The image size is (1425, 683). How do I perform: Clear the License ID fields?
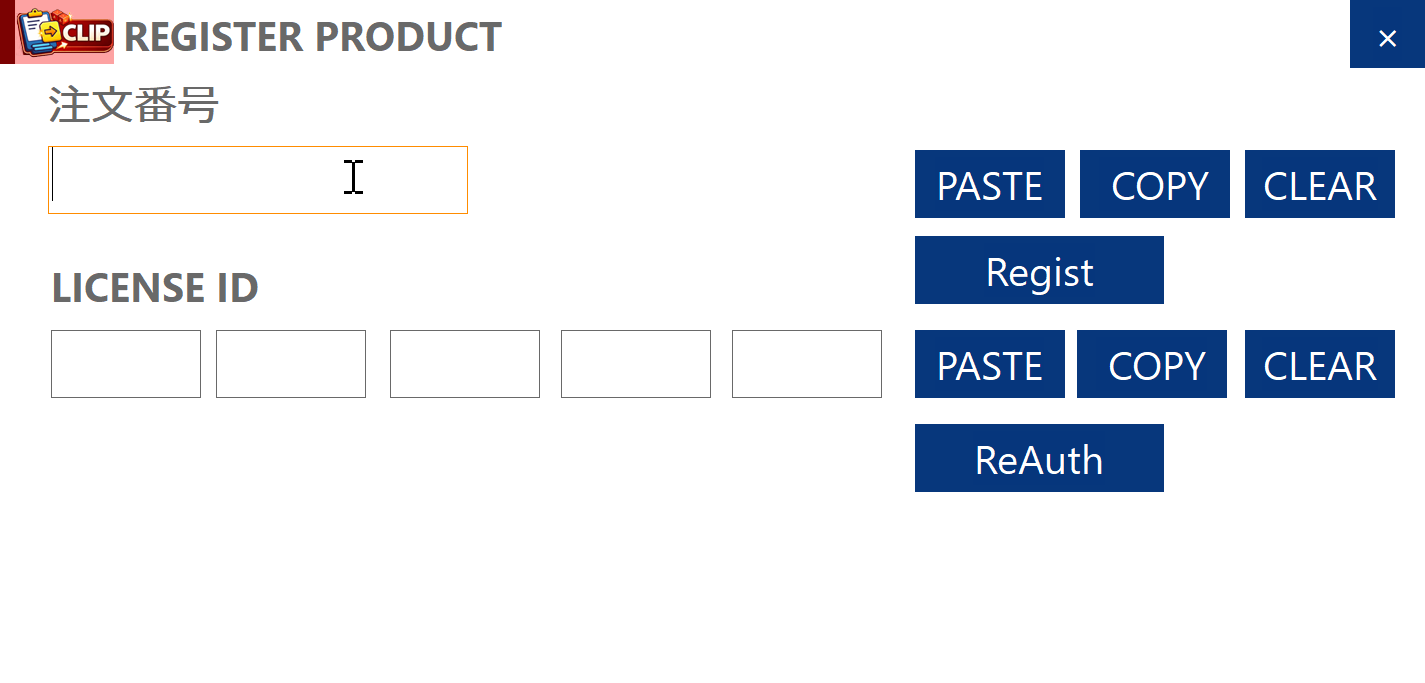click(1319, 365)
